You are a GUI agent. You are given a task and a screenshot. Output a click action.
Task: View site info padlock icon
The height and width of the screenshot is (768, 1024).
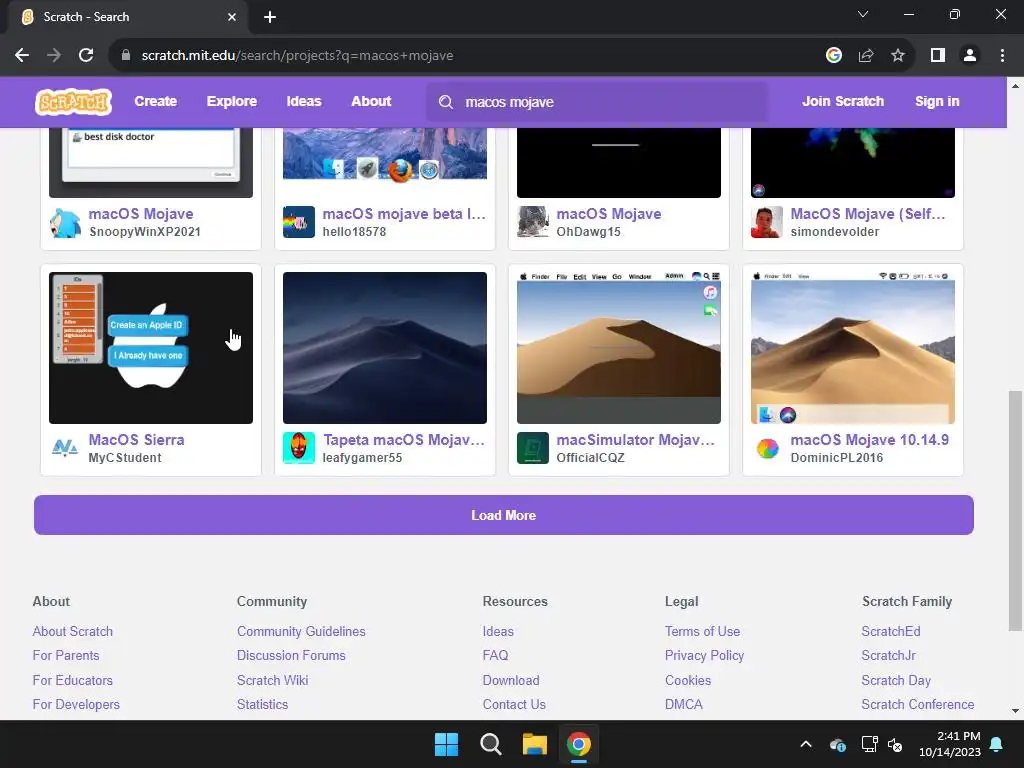point(126,56)
